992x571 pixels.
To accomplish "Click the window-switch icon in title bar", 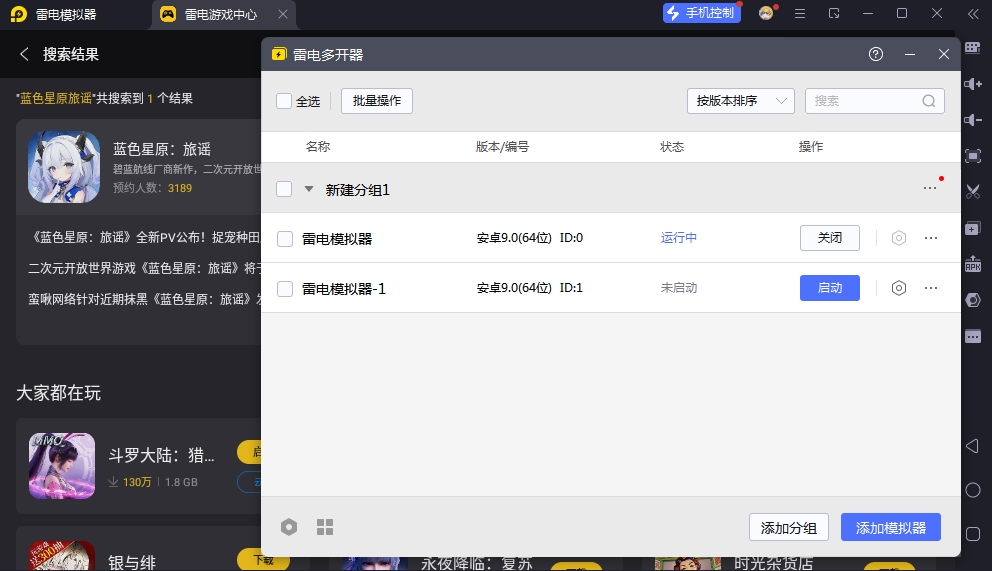I will pyautogui.click(x=834, y=13).
